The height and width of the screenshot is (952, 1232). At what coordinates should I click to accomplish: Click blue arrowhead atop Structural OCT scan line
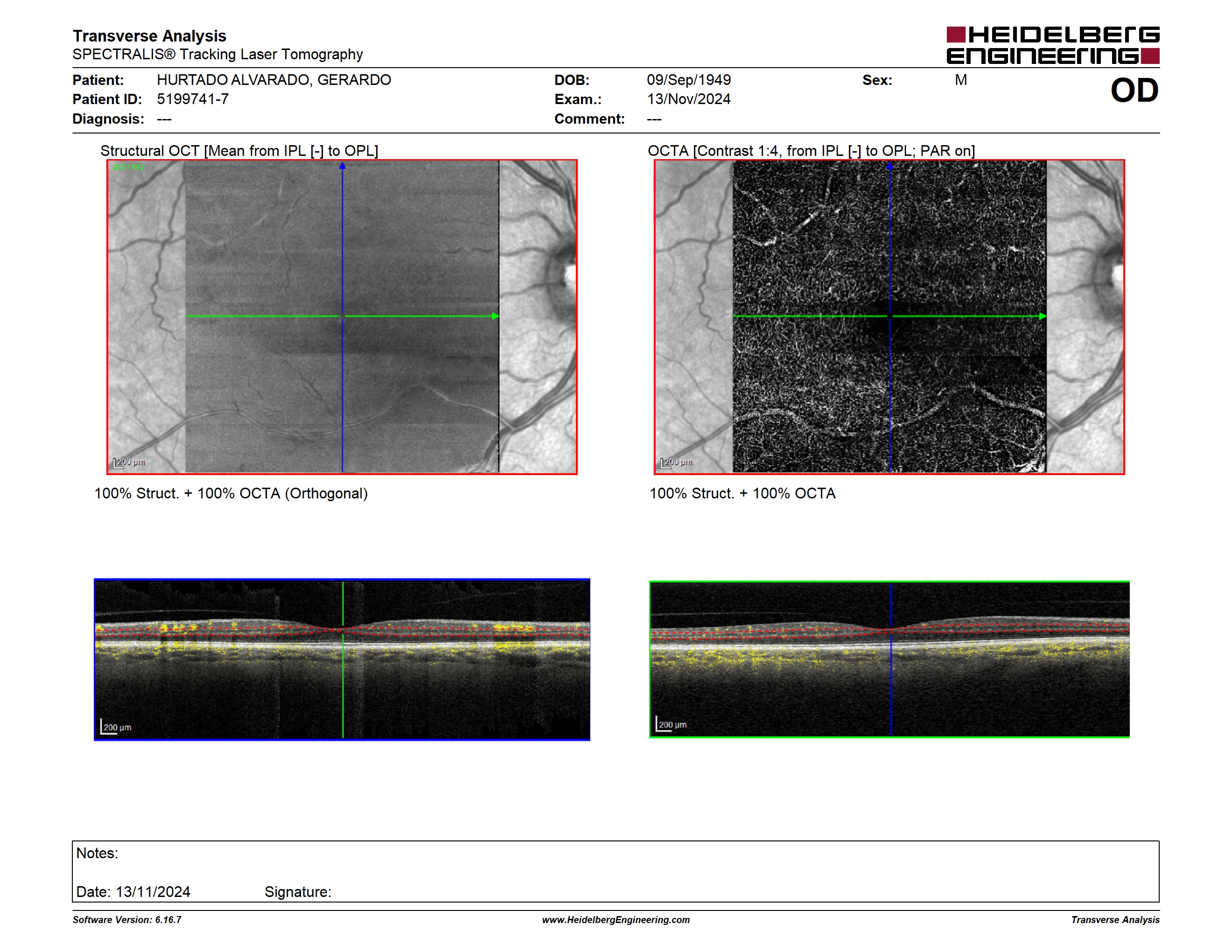[343, 166]
